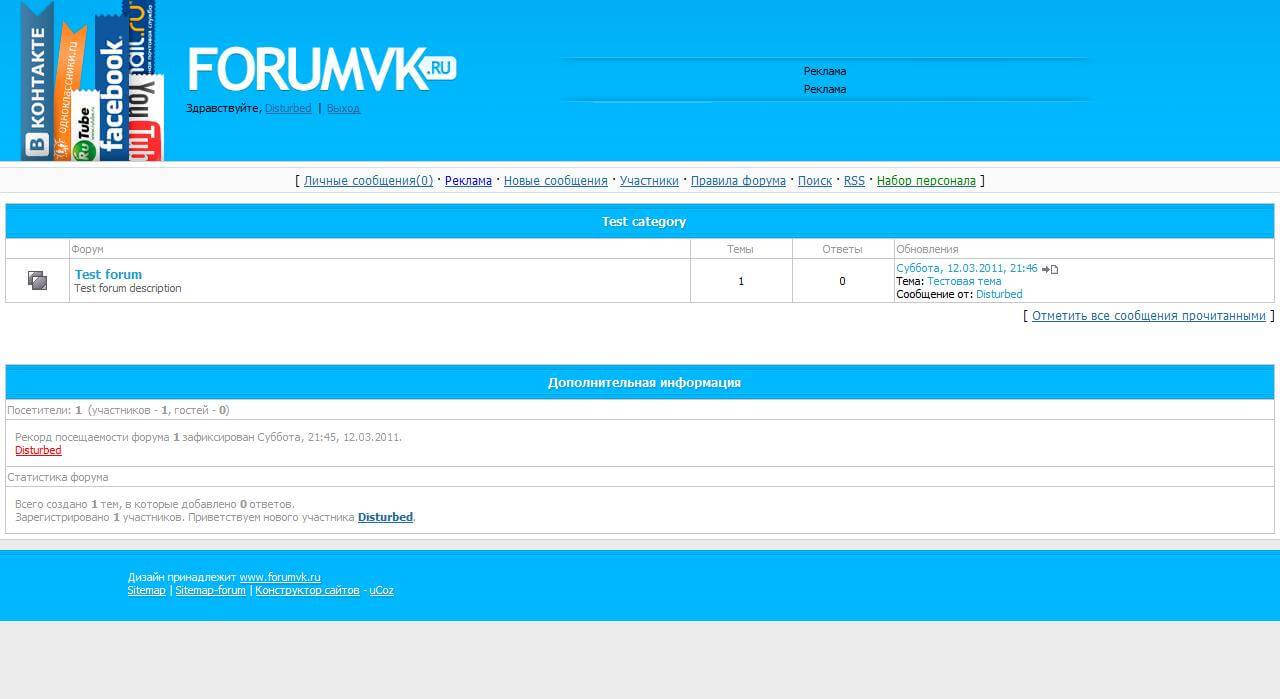The image size is (1280, 699).
Task: Click the Поиск search link
Action: tap(814, 181)
